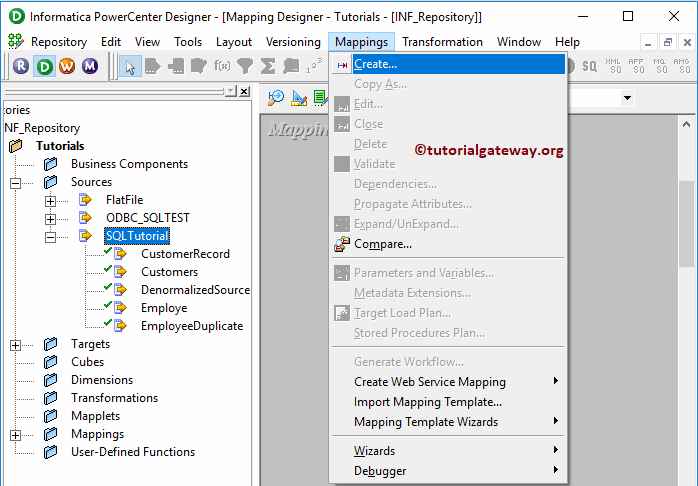Click the green Designer D icon
Screen dimensions: 698x486
tap(44, 66)
